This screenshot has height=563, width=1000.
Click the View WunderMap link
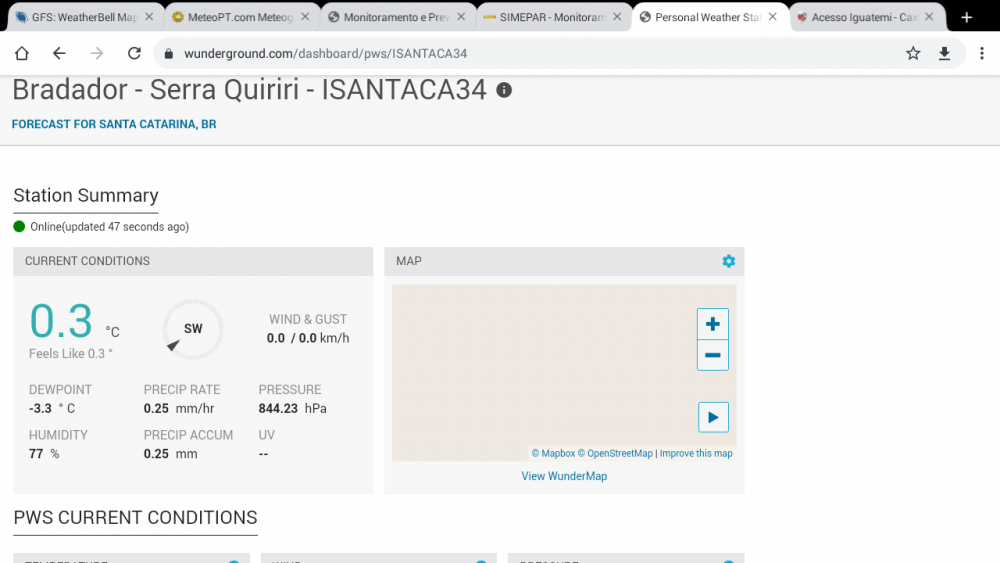pyautogui.click(x=564, y=476)
